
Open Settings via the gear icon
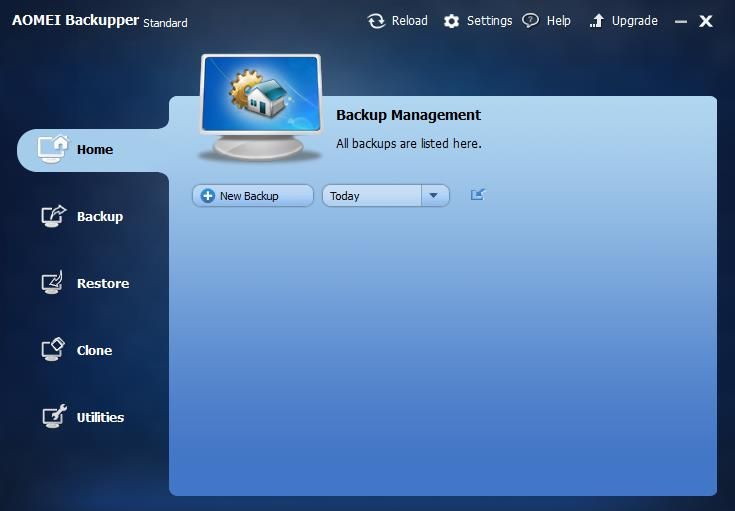tap(452, 21)
